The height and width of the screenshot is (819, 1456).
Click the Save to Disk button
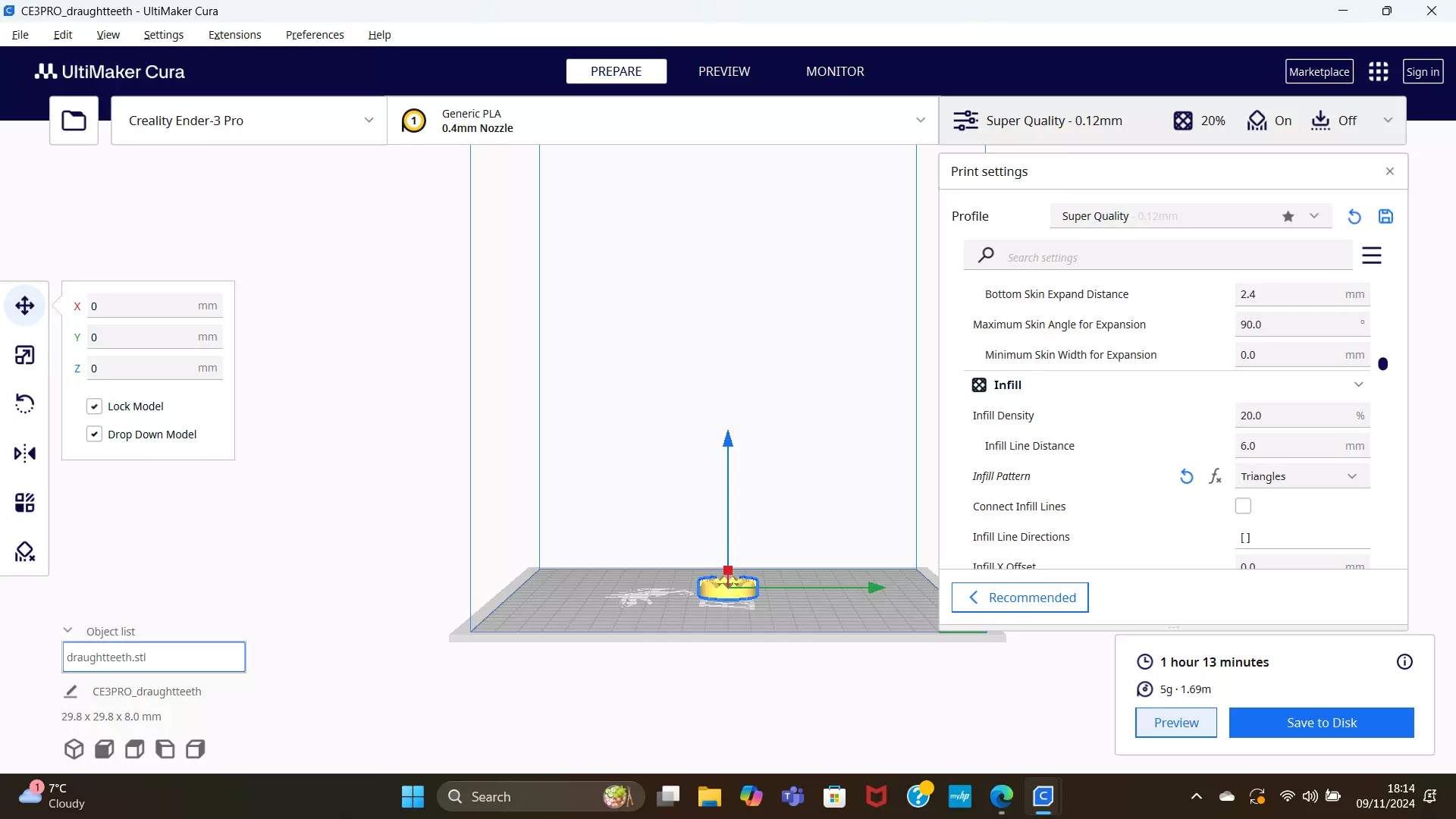click(x=1321, y=723)
